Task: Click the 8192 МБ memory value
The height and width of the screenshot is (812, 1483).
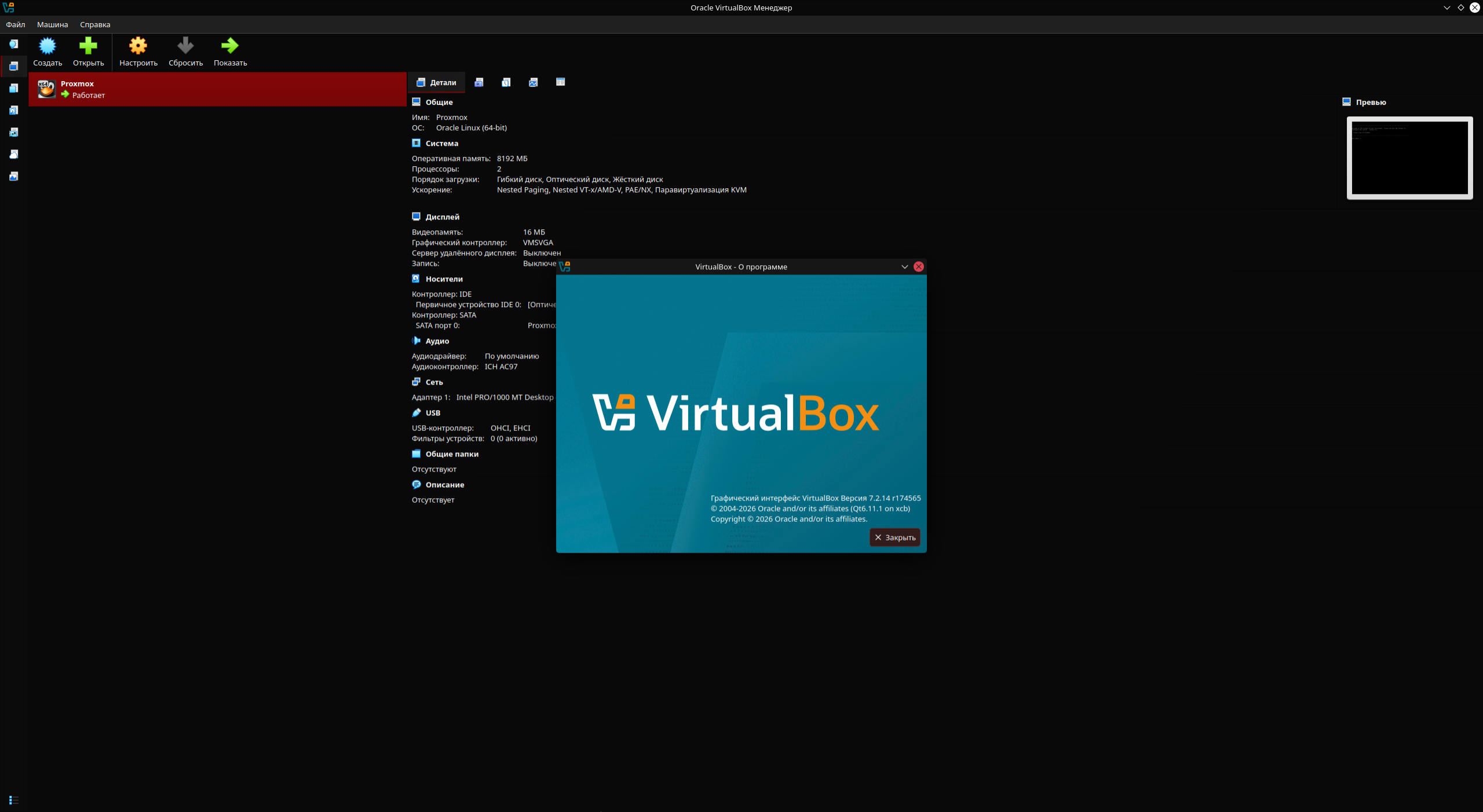Action: pyautogui.click(x=512, y=158)
